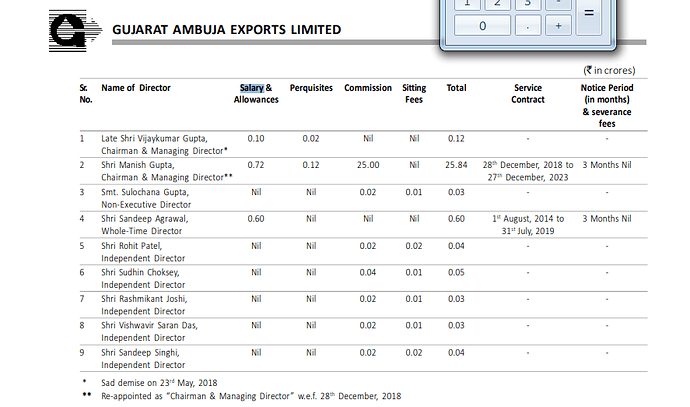The height and width of the screenshot is (407, 690).
Task: Click the 'Sitting Fees' column header
Action: coord(414,93)
